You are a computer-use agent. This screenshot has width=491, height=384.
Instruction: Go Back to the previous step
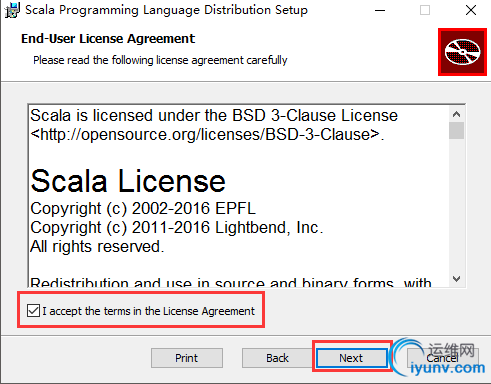[x=277, y=358]
